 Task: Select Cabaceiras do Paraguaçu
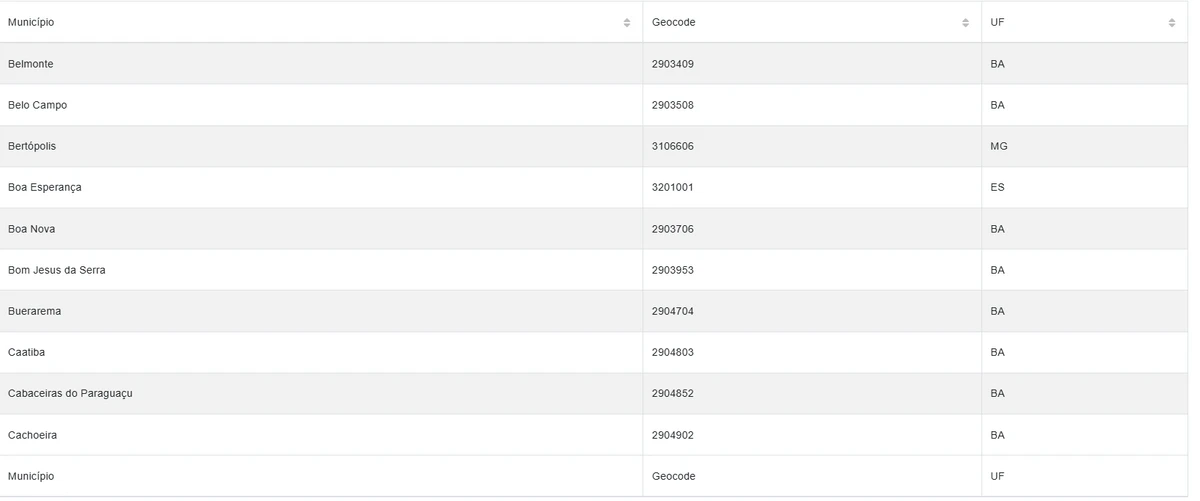point(70,393)
